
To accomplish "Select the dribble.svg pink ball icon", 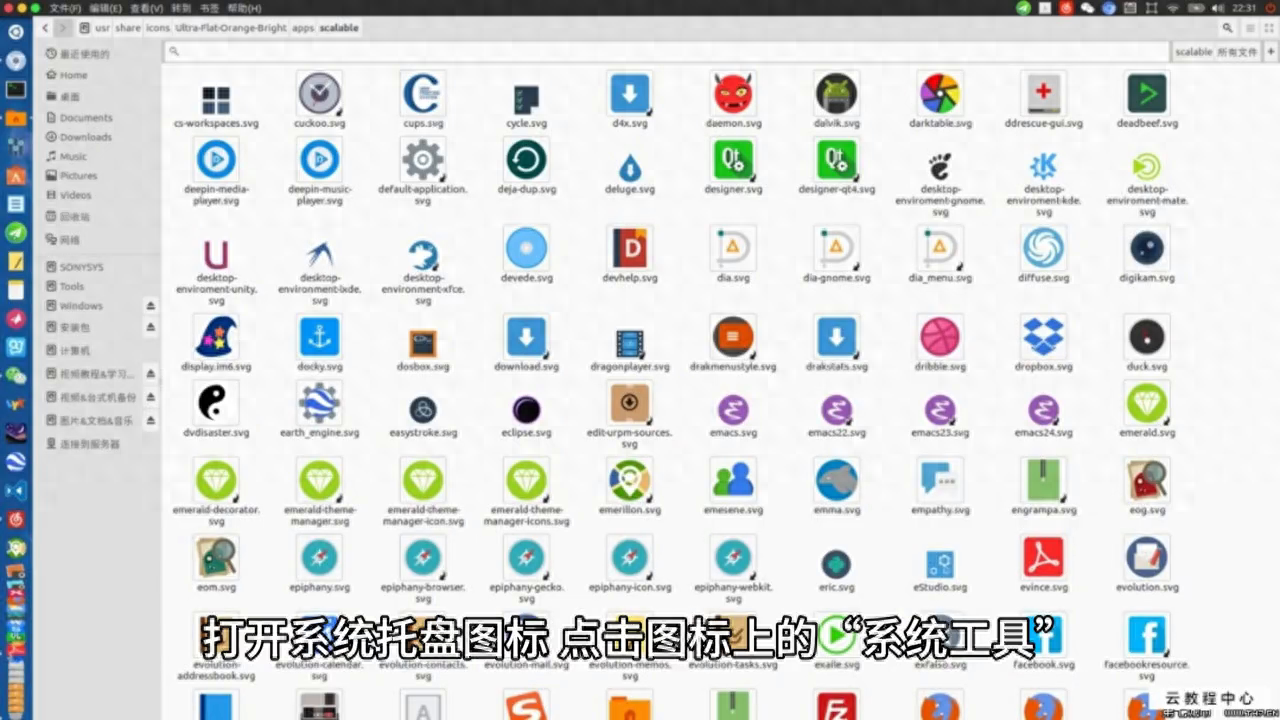I will point(940,337).
